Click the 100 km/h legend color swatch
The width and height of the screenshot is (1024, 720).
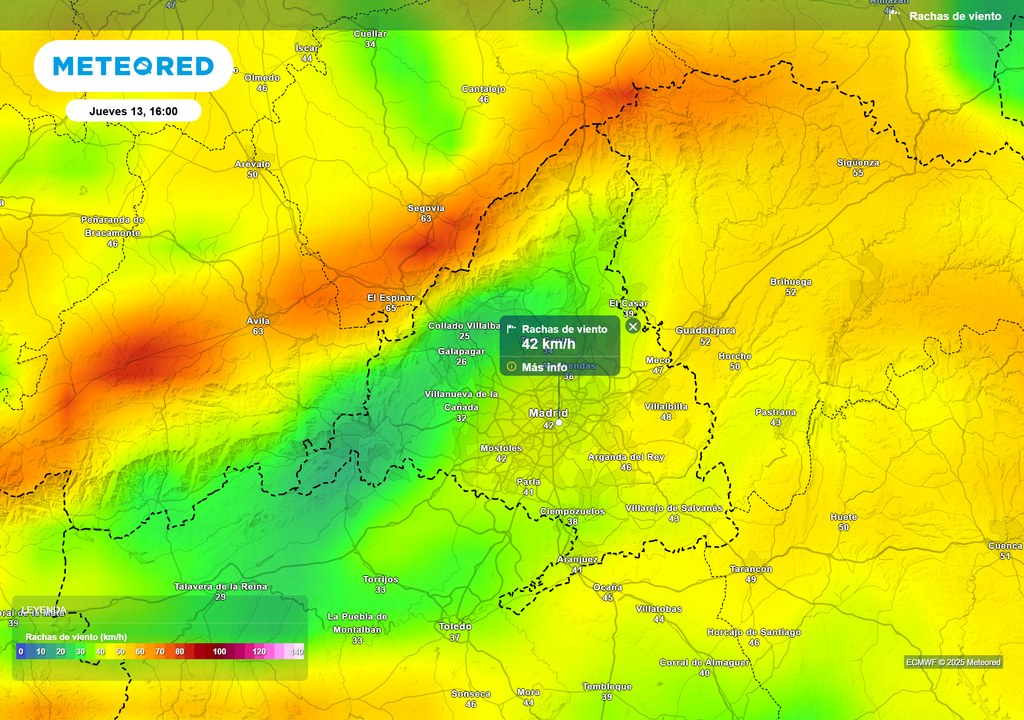(x=219, y=651)
